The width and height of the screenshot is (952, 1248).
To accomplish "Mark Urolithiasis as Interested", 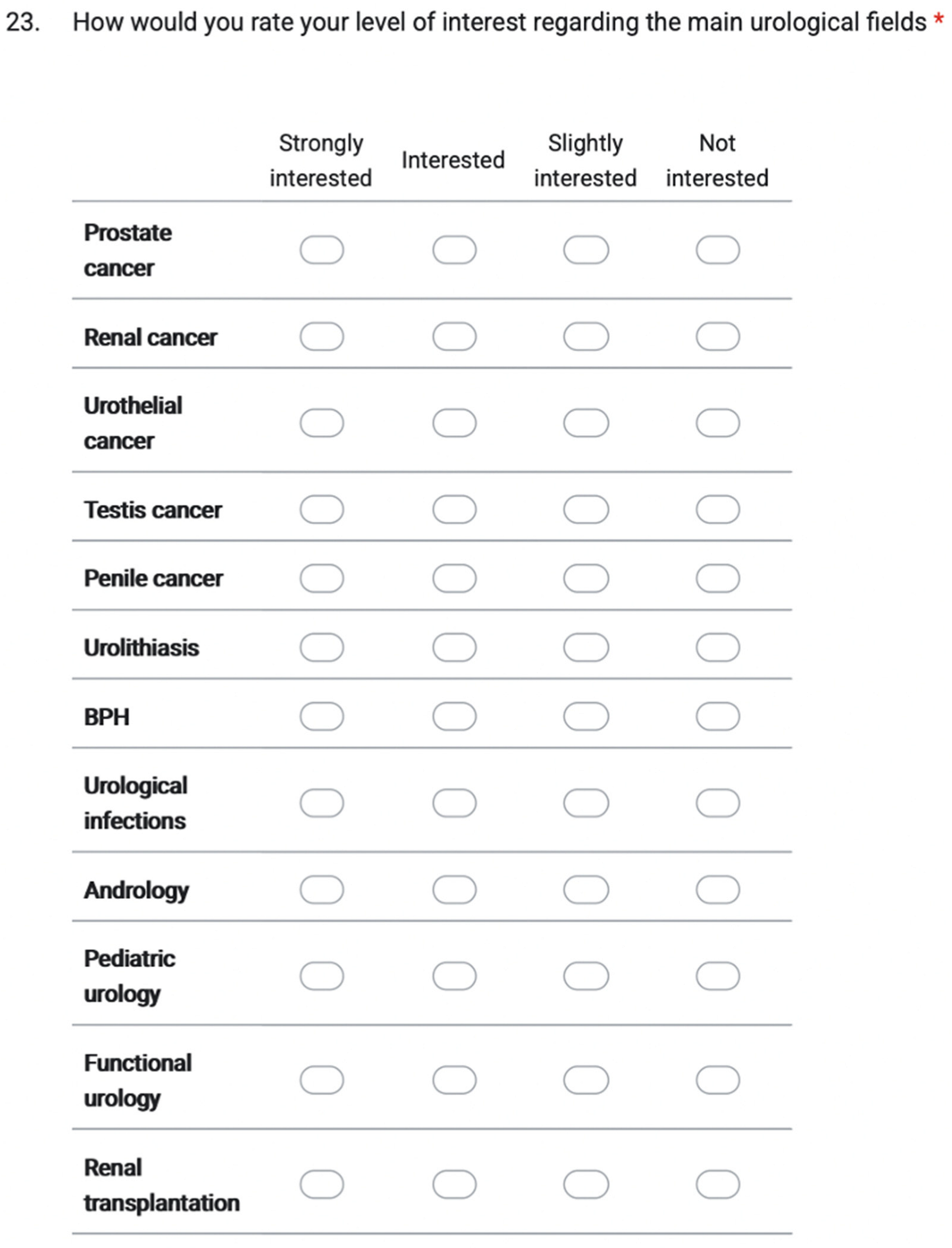I will click(x=454, y=647).
